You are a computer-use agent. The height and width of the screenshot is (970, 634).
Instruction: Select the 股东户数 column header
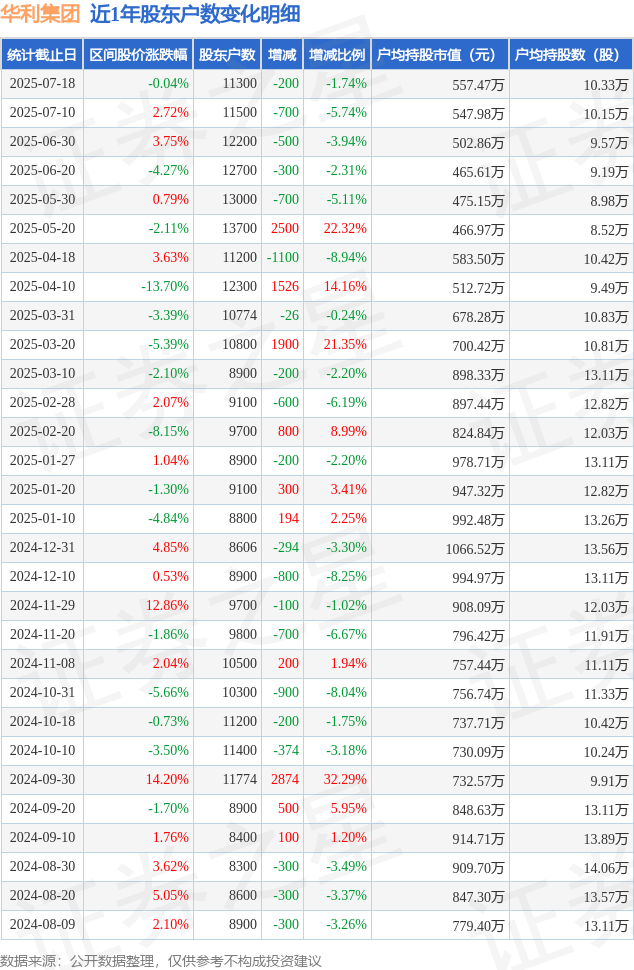(x=227, y=54)
